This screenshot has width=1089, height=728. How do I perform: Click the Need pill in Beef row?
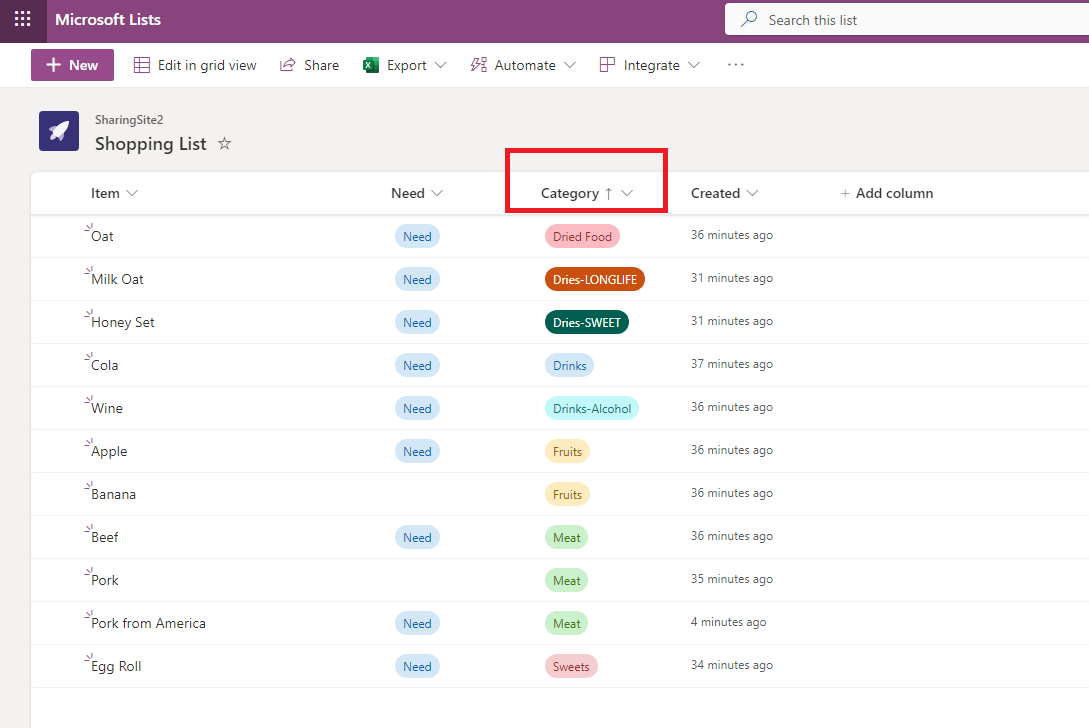(x=417, y=538)
